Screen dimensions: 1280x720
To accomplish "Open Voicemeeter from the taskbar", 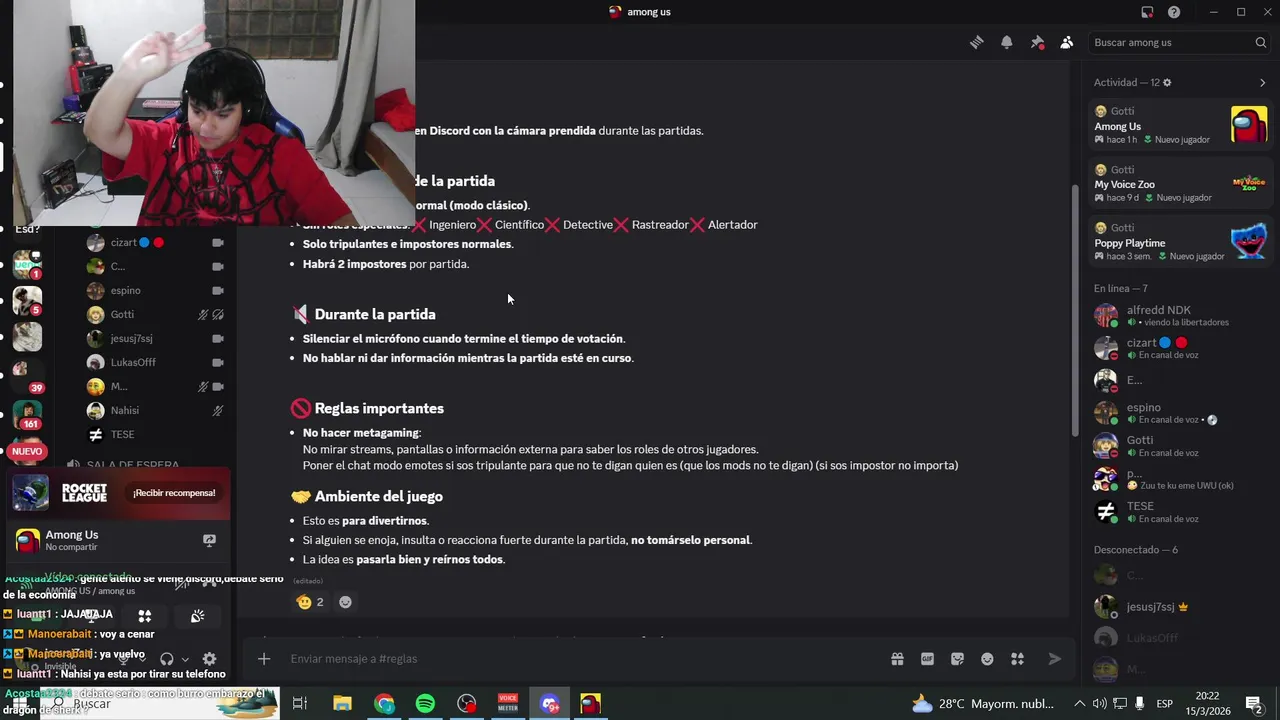I will point(508,704).
